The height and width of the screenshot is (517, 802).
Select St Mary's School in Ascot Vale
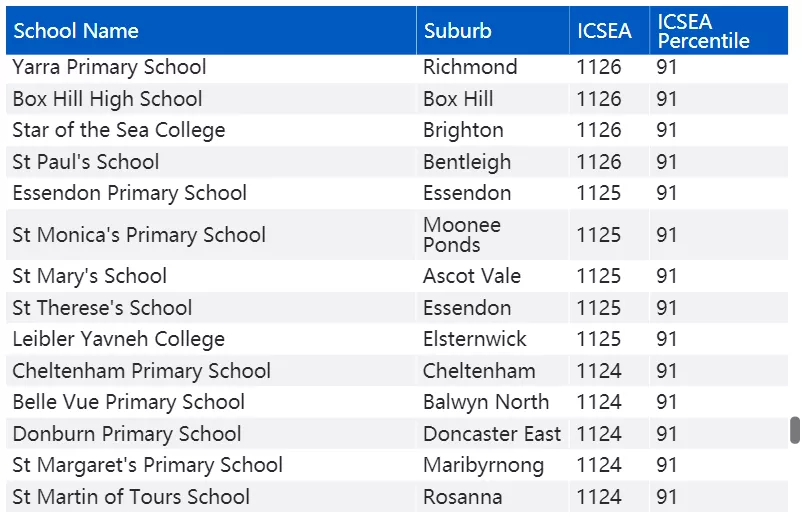pos(90,276)
